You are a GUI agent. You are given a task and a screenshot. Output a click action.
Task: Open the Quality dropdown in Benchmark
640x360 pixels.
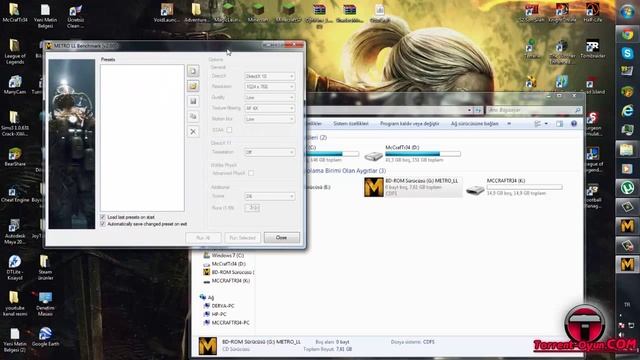pos(269,98)
